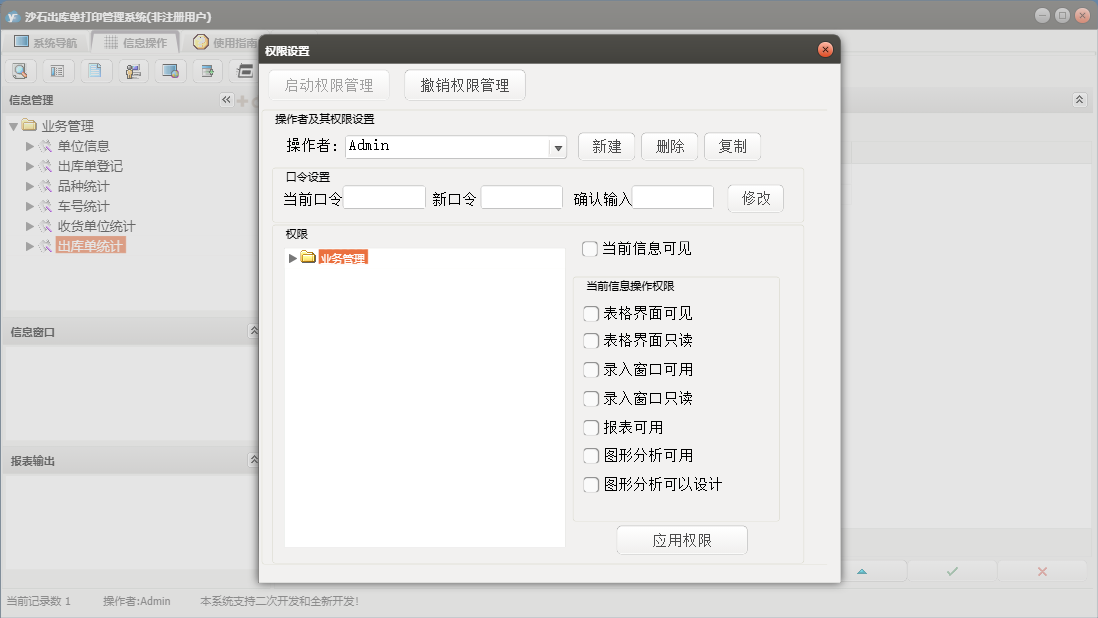Close the 权限设置 dialog
The width and height of the screenshot is (1098, 618).
point(825,50)
